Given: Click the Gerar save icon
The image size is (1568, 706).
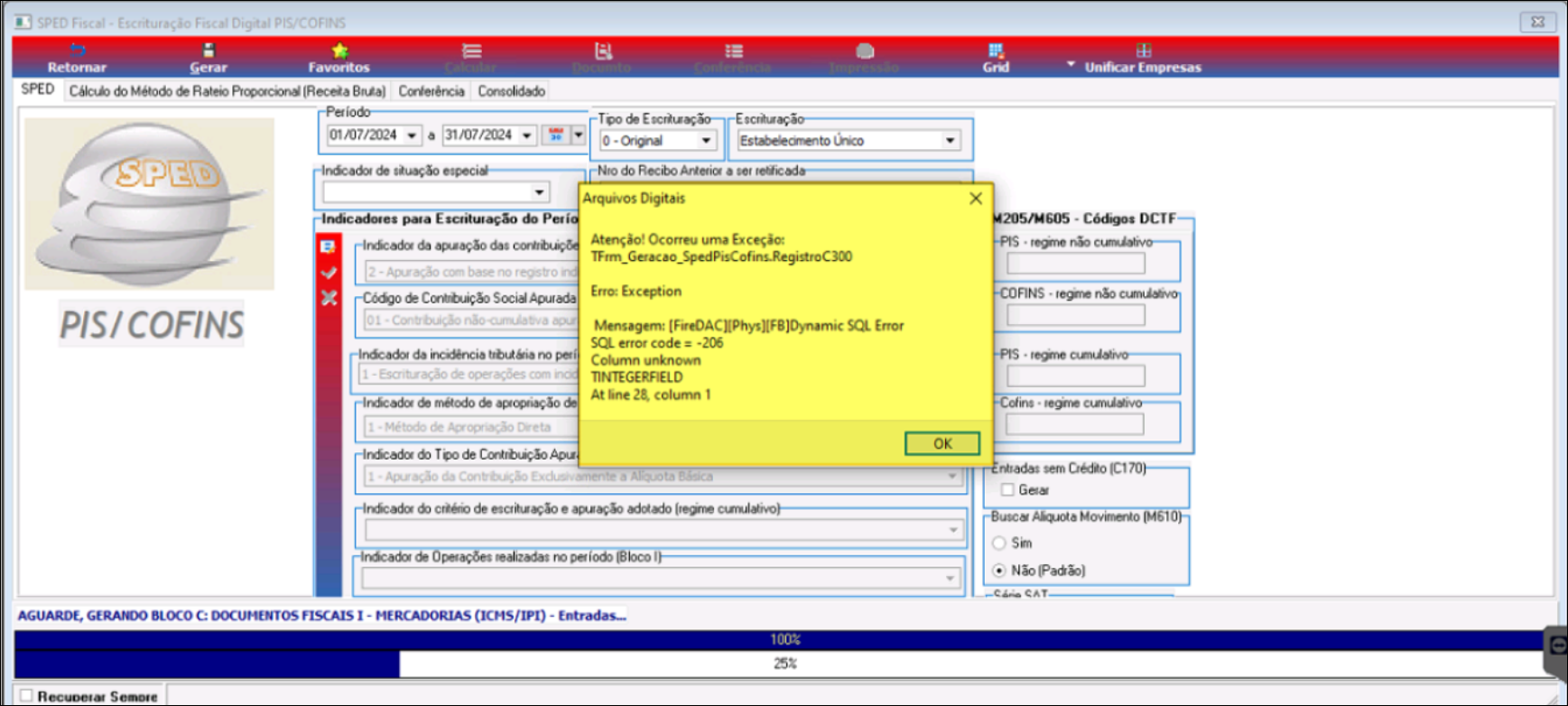Looking at the screenshot, I should tap(209, 51).
